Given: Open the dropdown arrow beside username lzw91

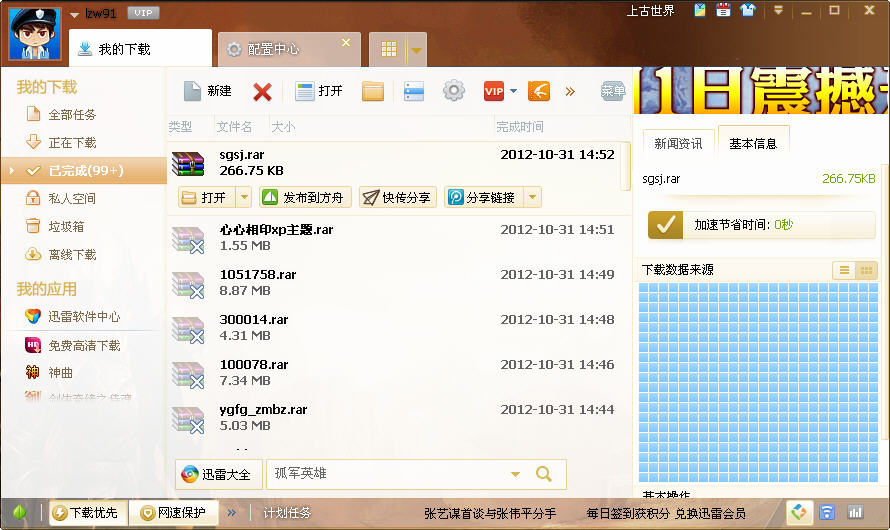Looking at the screenshot, I should [x=74, y=15].
